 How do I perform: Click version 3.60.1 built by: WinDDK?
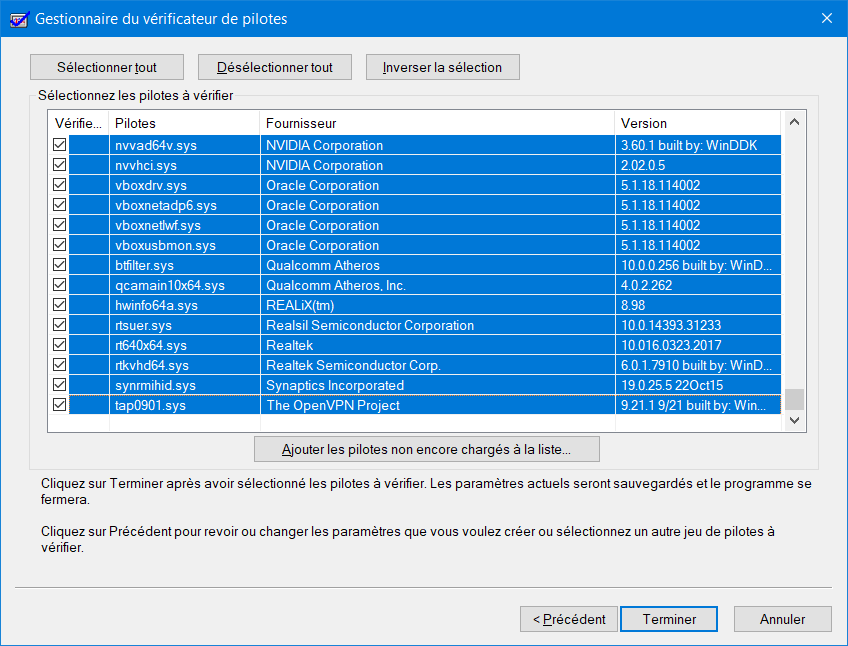(698, 145)
